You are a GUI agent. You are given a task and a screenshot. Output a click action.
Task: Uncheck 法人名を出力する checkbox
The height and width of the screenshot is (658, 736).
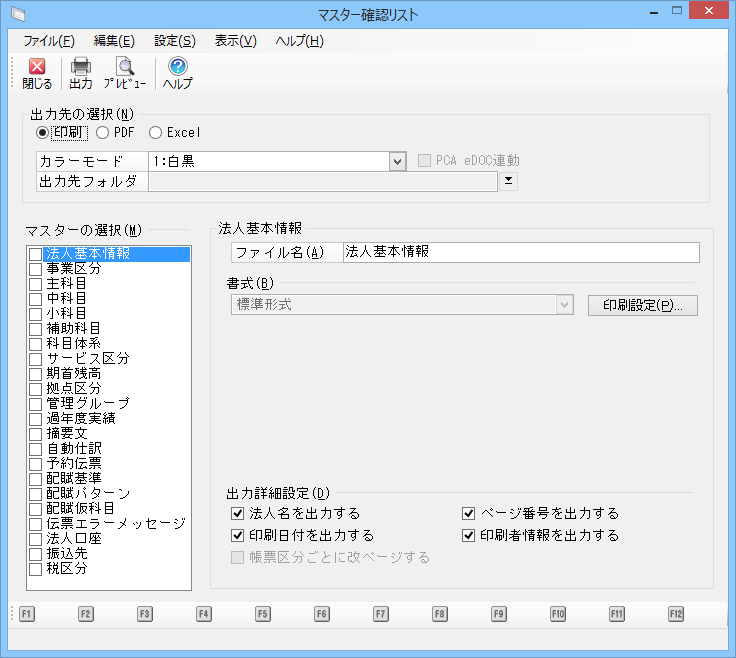[237, 513]
